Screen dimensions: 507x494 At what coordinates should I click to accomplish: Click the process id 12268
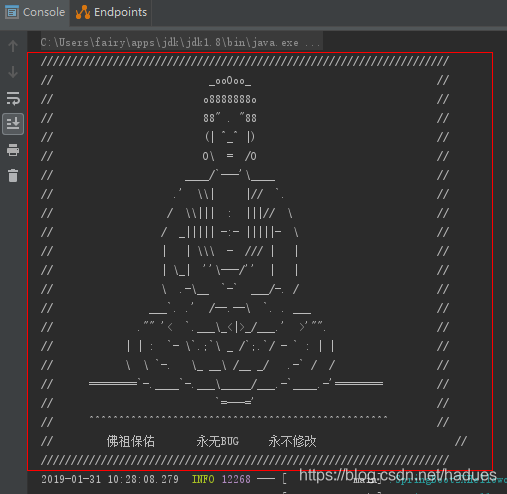[x=236, y=479]
